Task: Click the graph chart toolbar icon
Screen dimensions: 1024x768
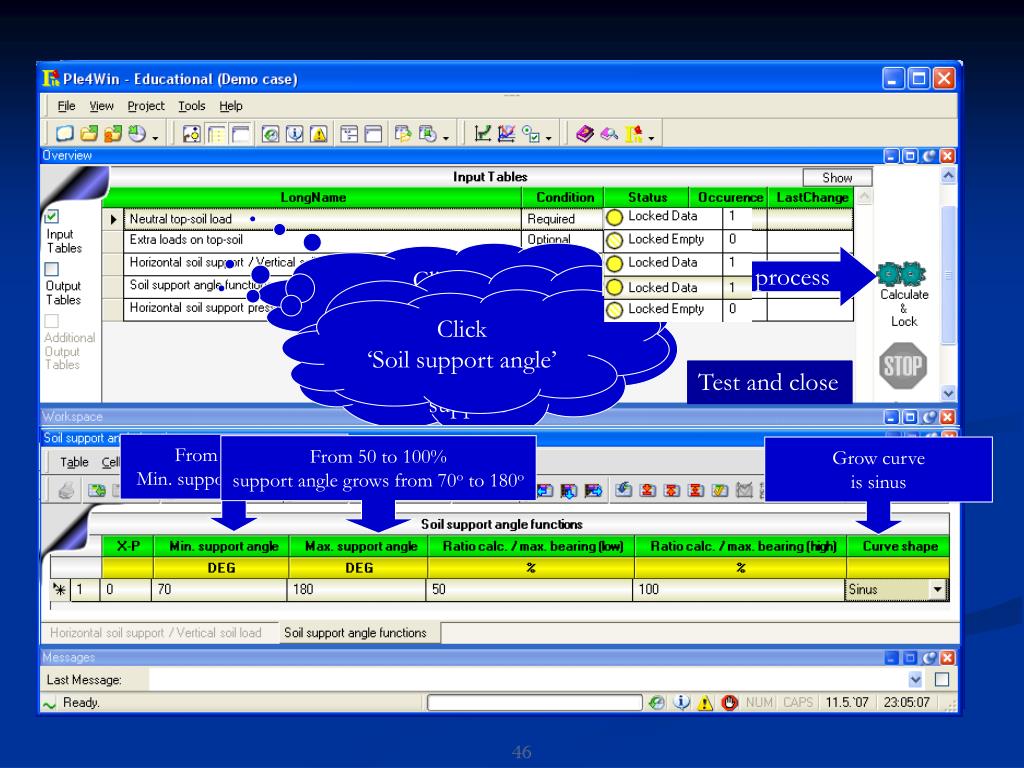Action: click(483, 133)
